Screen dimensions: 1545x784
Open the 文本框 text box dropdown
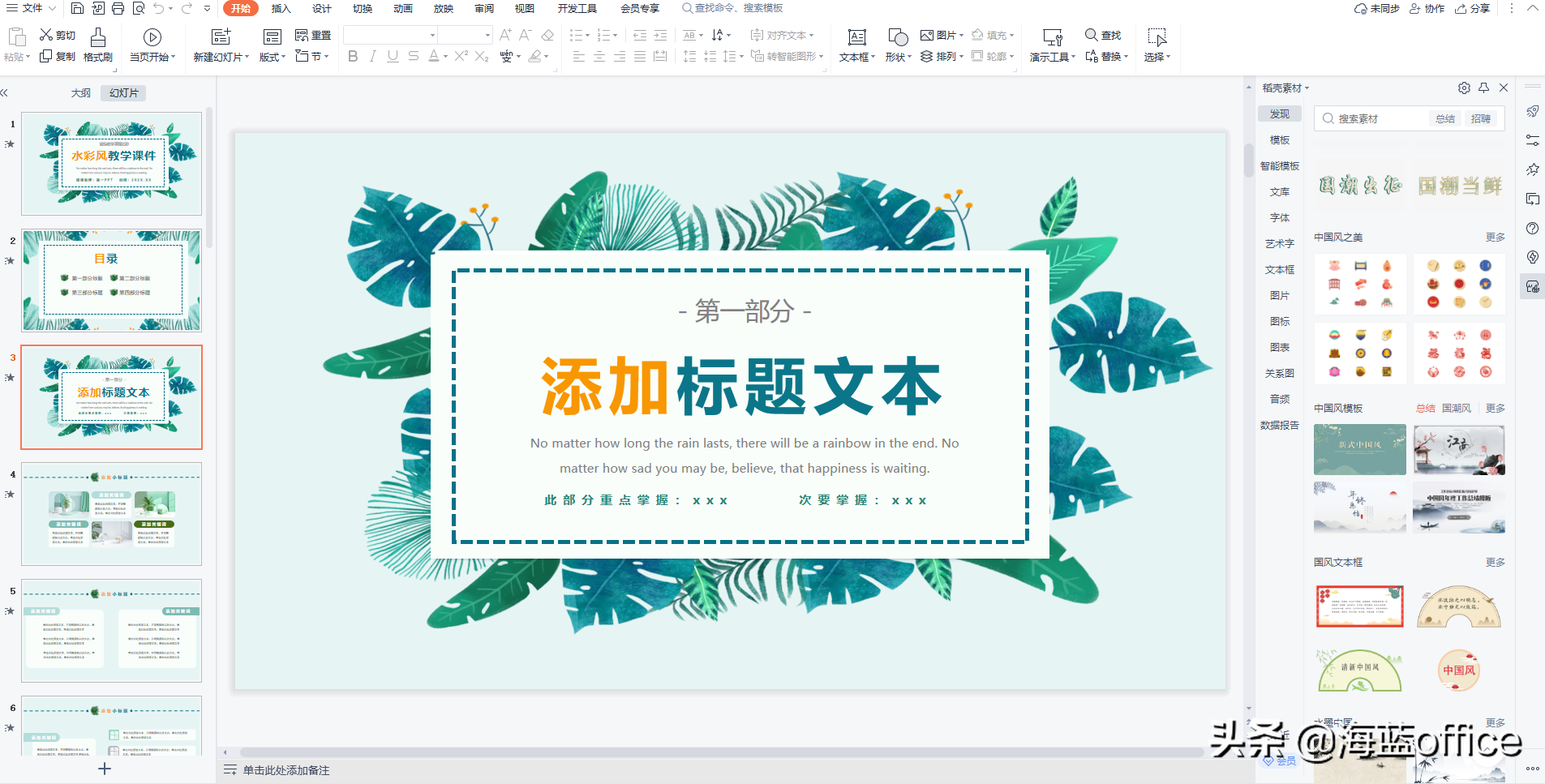(857, 57)
